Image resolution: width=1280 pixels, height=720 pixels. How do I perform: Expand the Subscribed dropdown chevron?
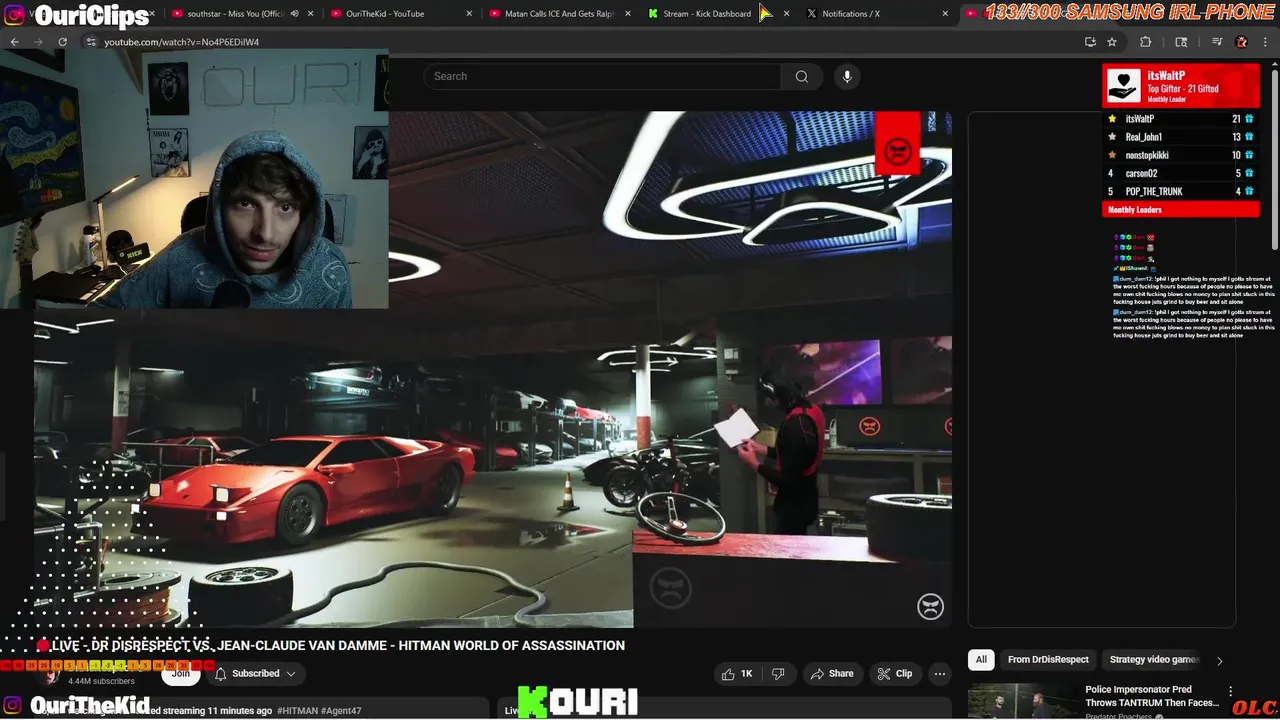(291, 674)
